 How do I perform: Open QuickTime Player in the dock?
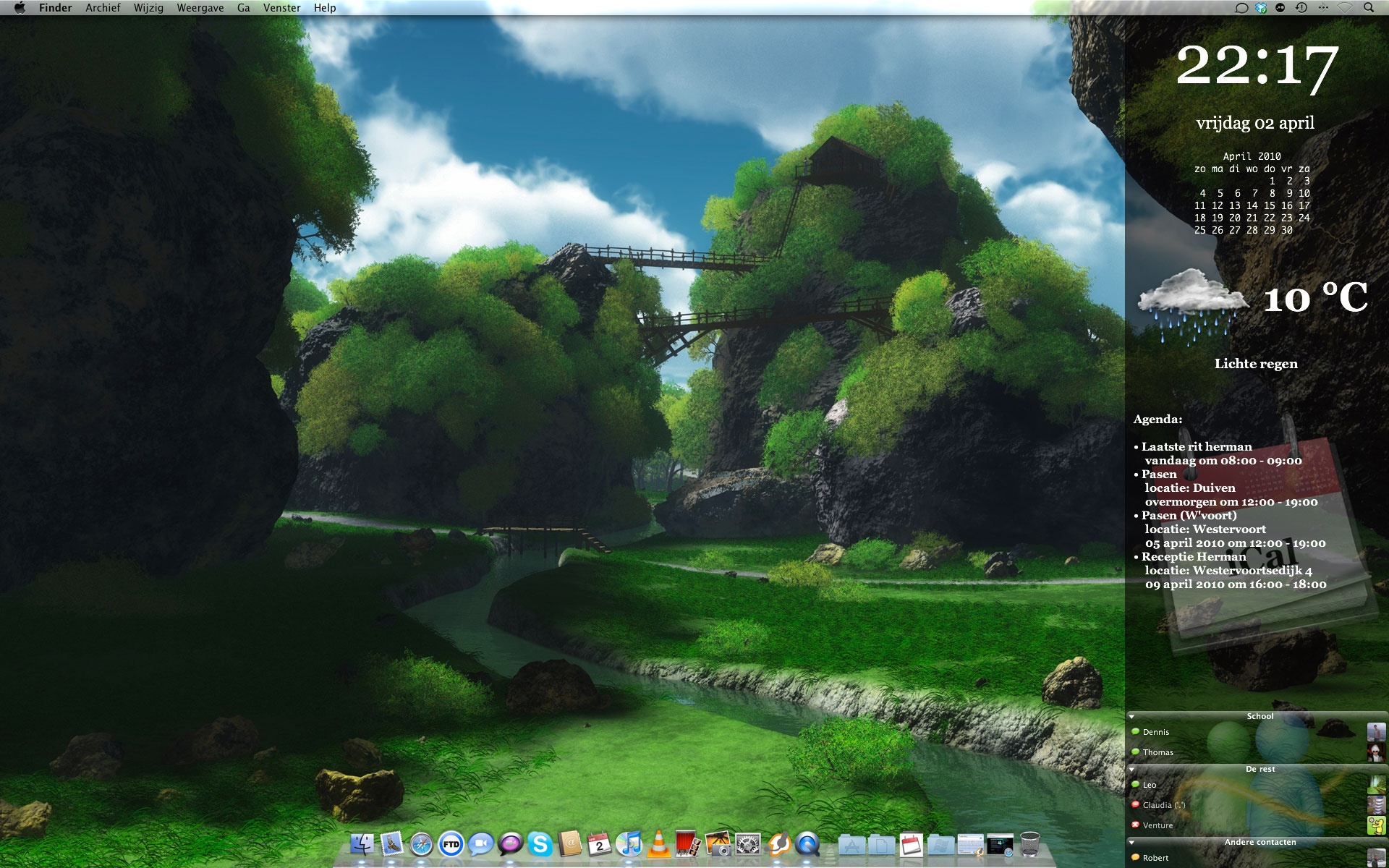807,844
